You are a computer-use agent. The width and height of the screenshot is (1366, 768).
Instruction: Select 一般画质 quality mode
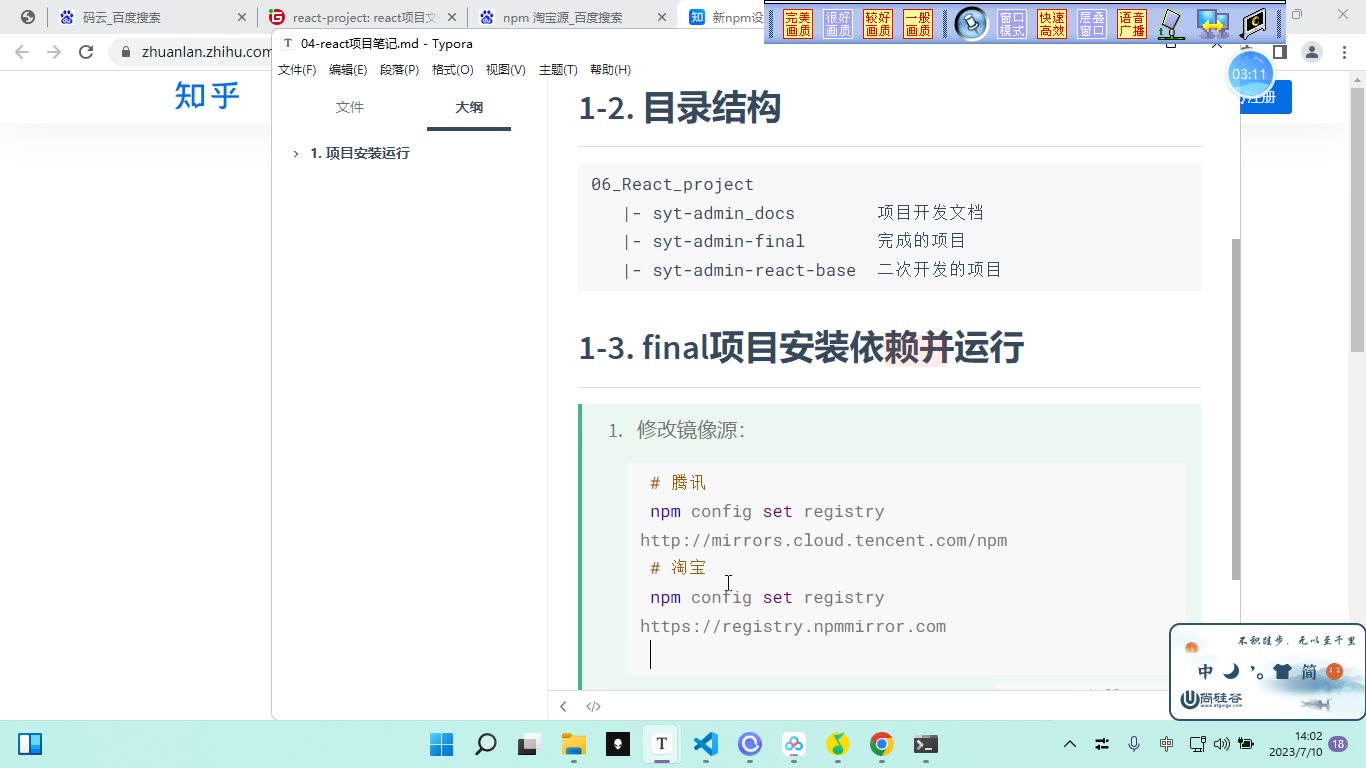(x=918, y=24)
